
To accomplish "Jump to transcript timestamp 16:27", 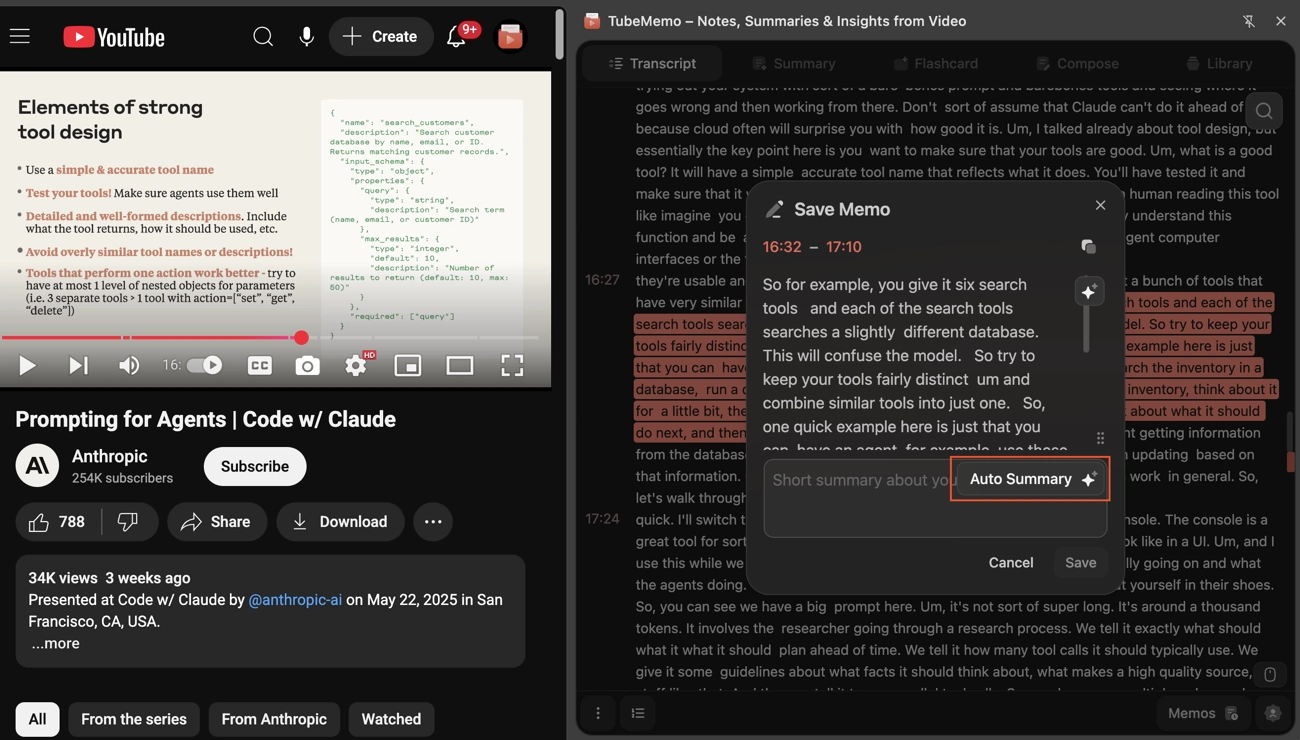I will click(x=602, y=281).
